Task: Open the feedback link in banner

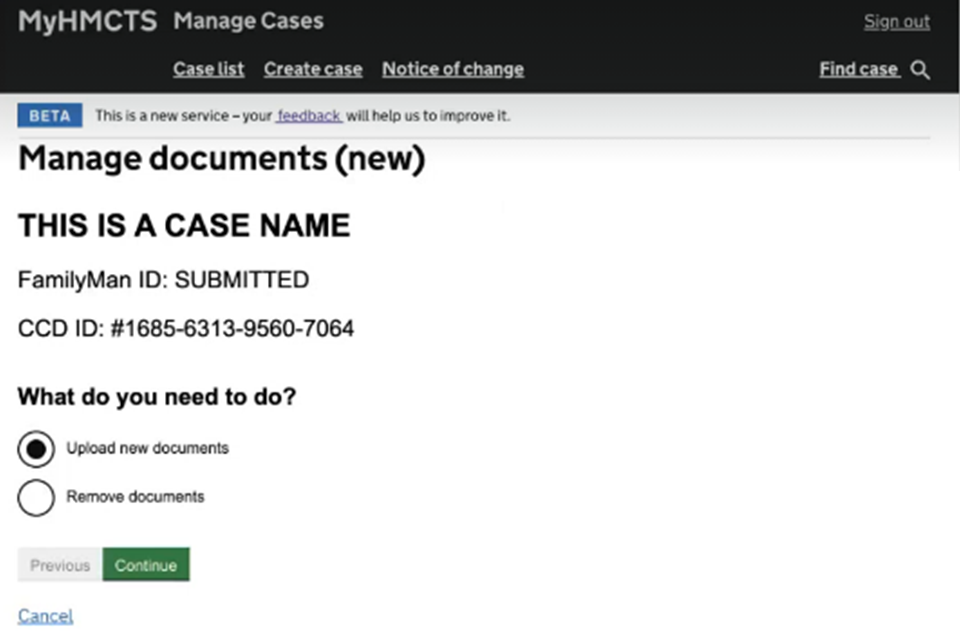Action: pos(309,116)
